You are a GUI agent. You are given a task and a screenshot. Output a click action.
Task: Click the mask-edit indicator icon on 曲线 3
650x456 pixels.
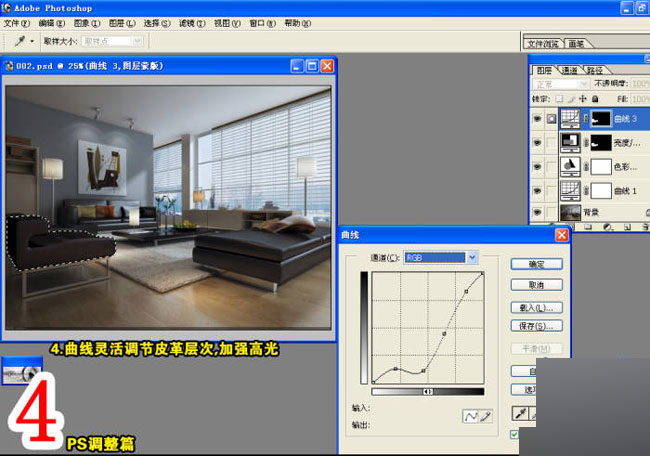tap(551, 119)
